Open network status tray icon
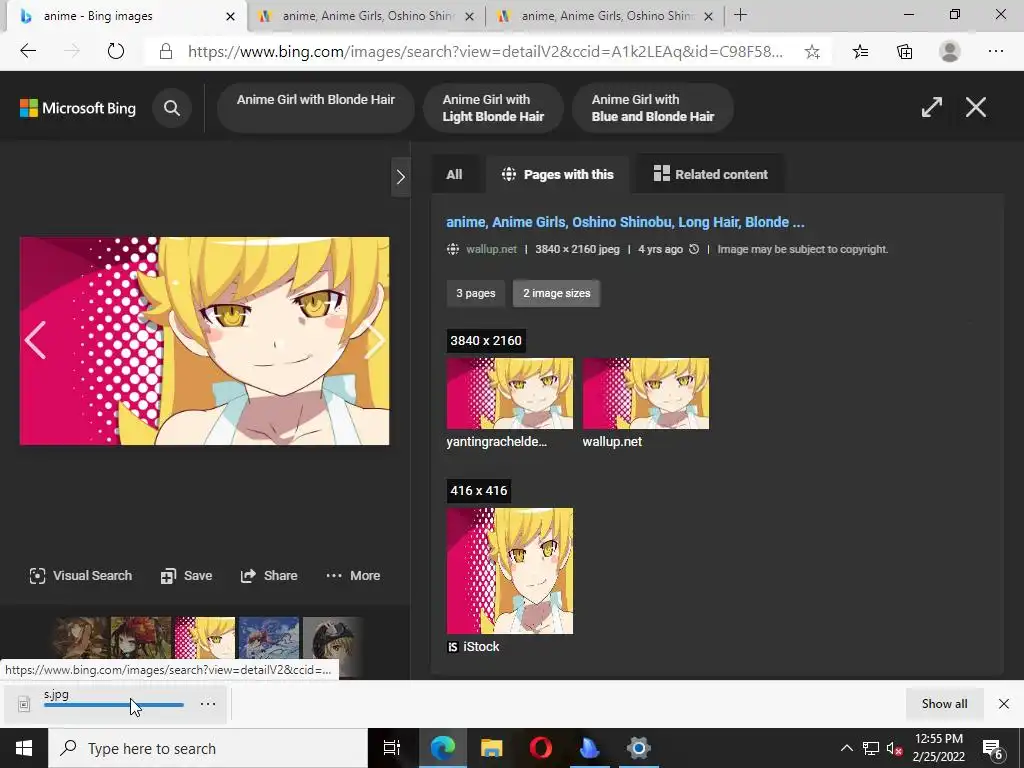 (x=871, y=748)
